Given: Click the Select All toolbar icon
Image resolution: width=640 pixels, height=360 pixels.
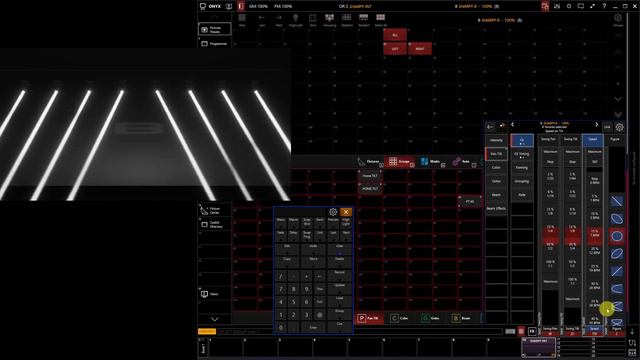Looking at the screenshot, I should [380, 19].
